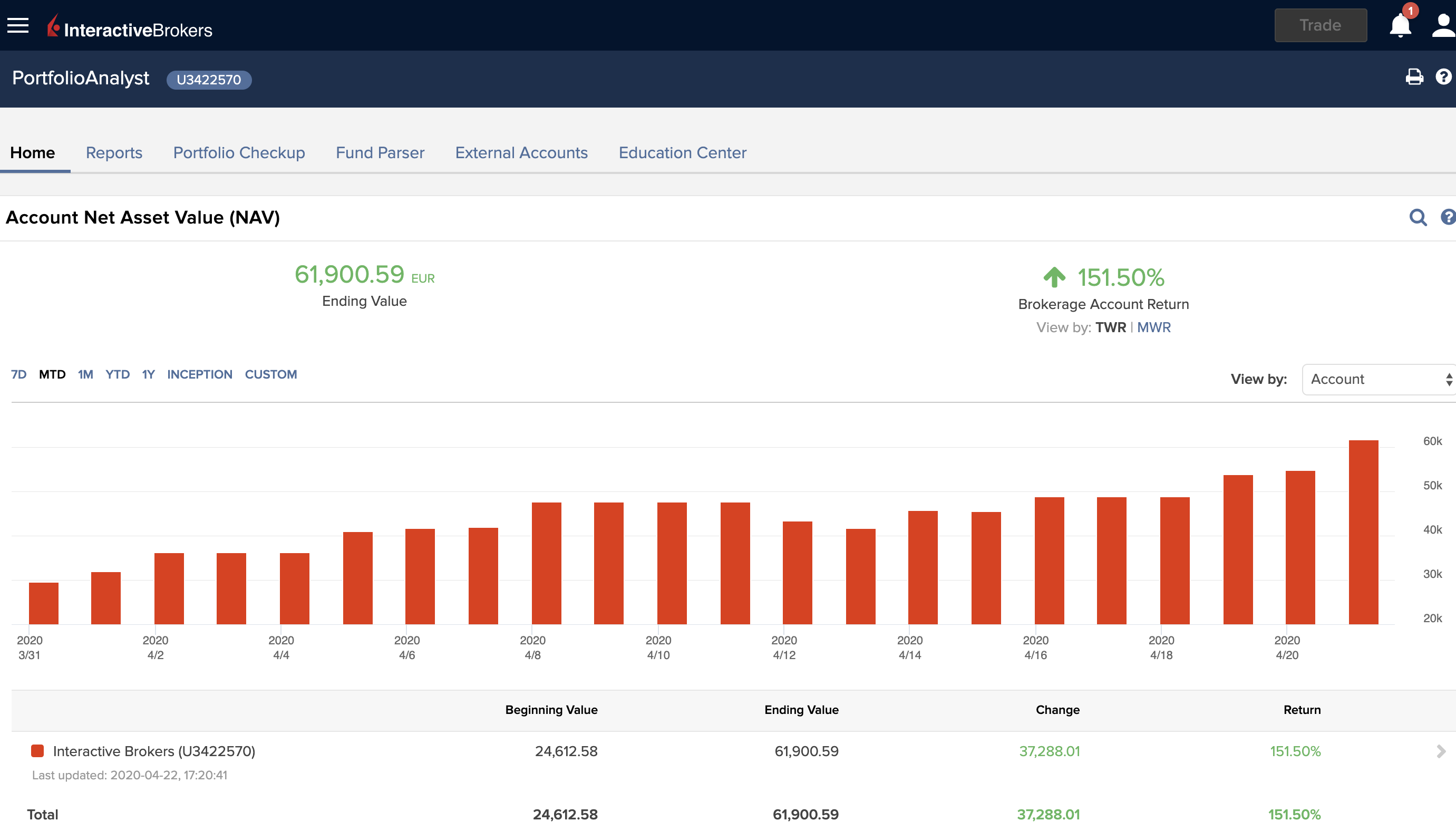1456x831 pixels.
Task: Open PortfolioAnalyst help question mark
Action: [1443, 77]
